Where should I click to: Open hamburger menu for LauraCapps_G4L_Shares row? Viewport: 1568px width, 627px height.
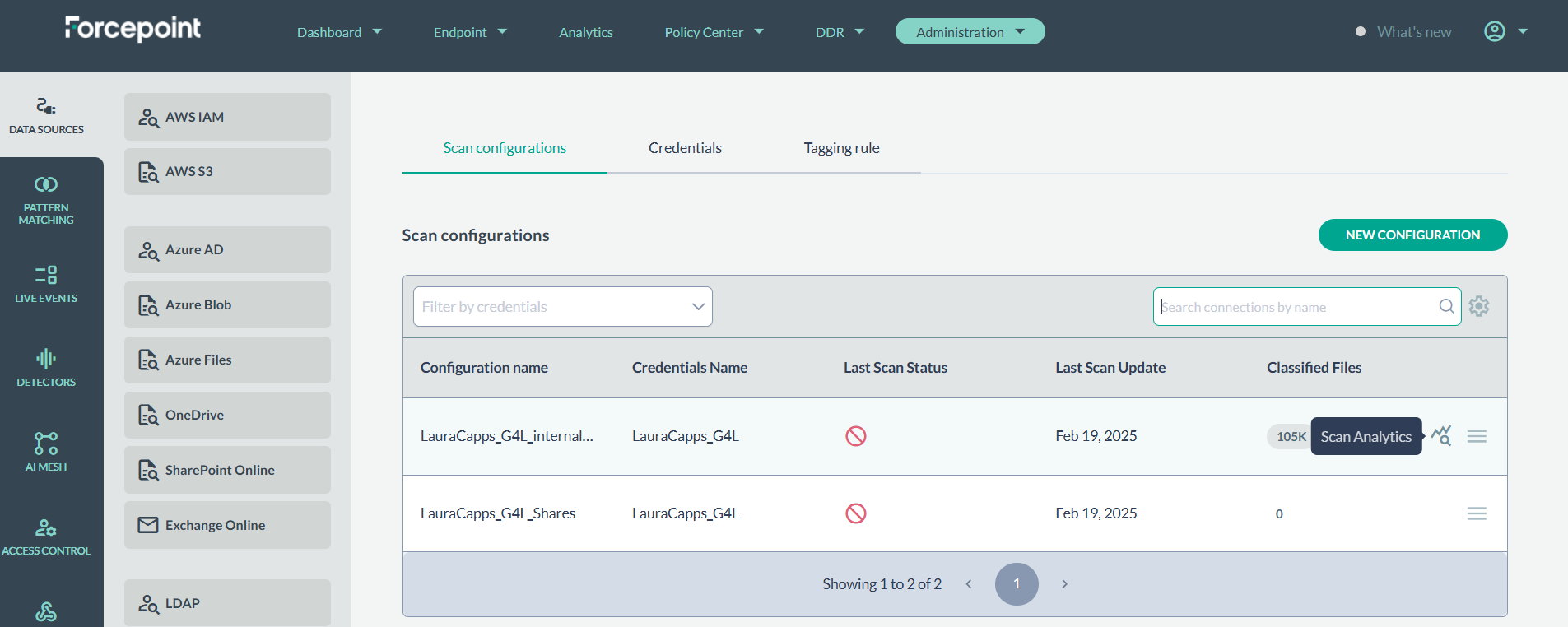click(1477, 513)
